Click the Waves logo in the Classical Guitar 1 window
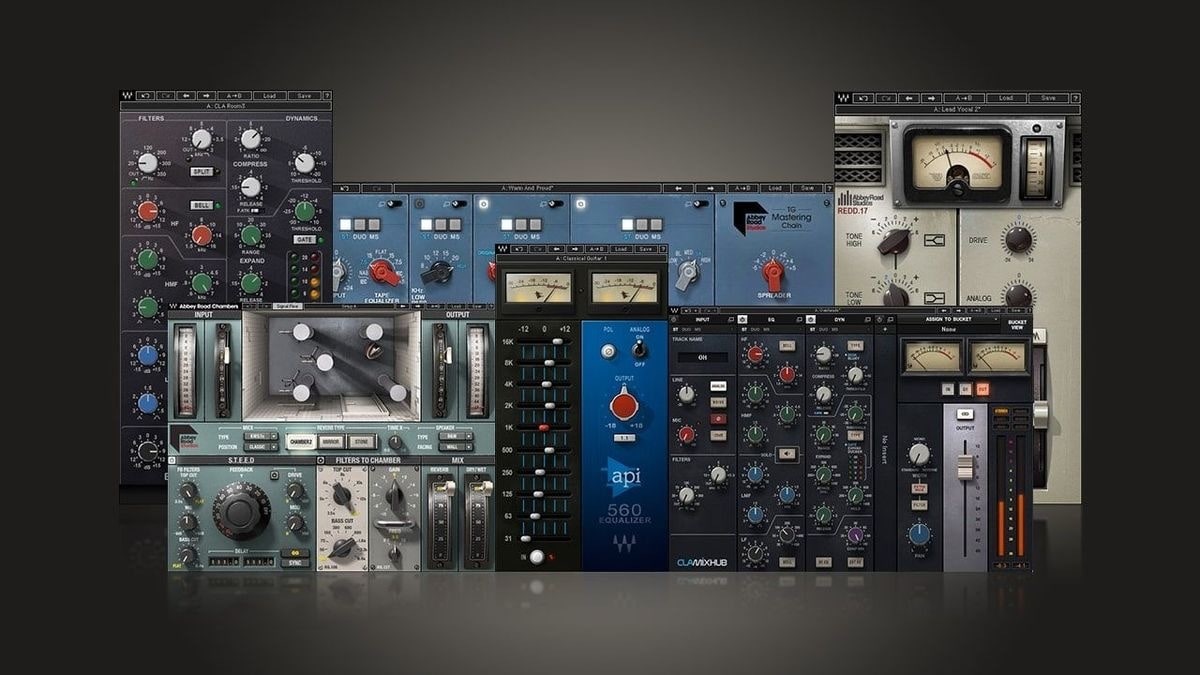1200x675 pixels. click(503, 248)
